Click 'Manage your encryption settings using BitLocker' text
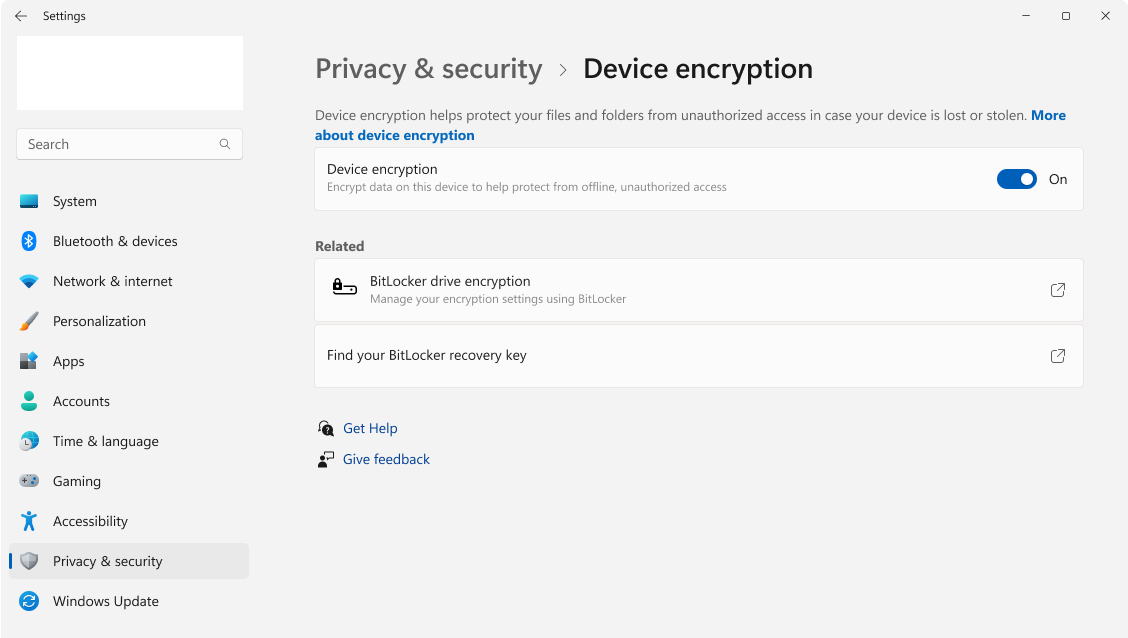The height and width of the screenshot is (638, 1128). [498, 299]
